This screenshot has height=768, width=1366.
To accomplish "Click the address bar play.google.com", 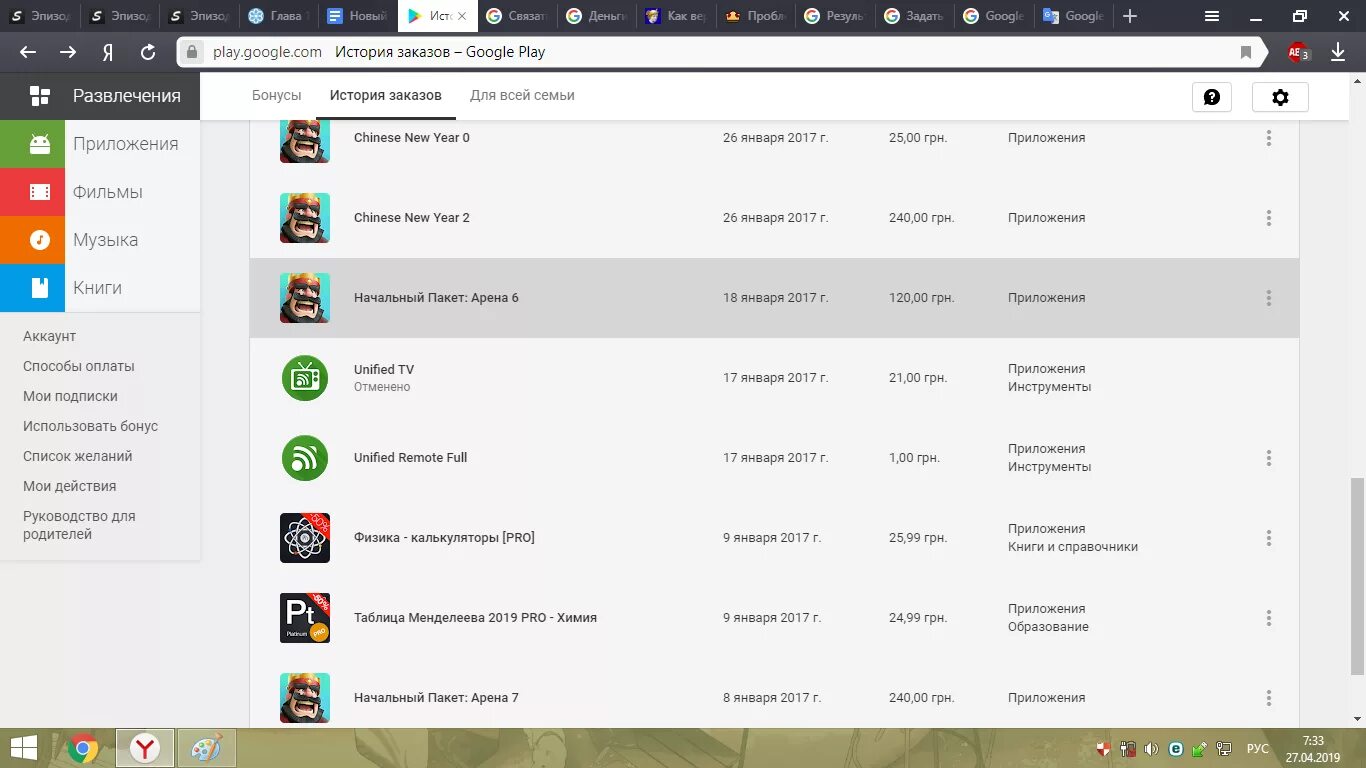I will click(x=267, y=52).
